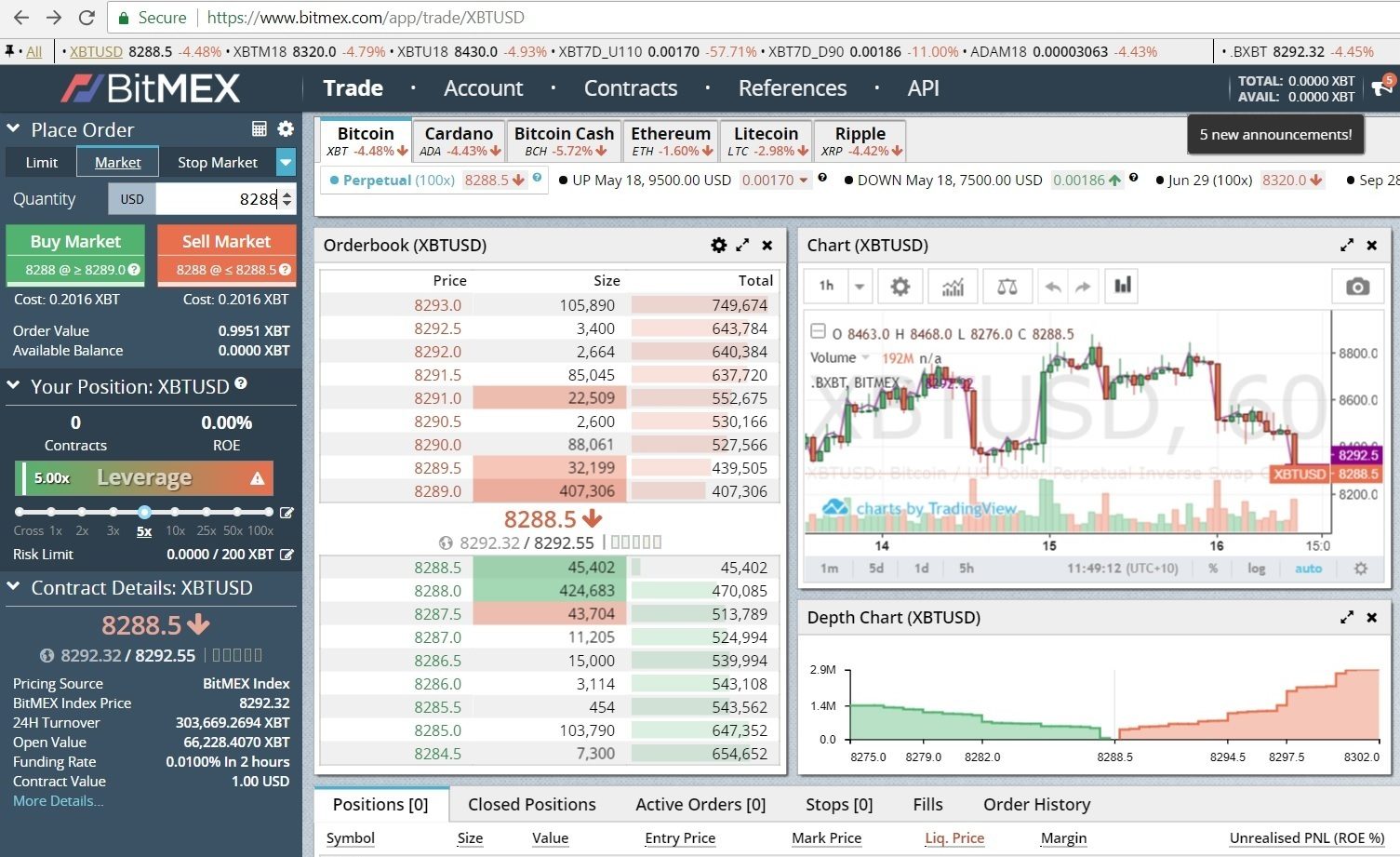Viewport: 1400px width, 857px height.
Task: Open the More Details link
Action: coord(58,801)
